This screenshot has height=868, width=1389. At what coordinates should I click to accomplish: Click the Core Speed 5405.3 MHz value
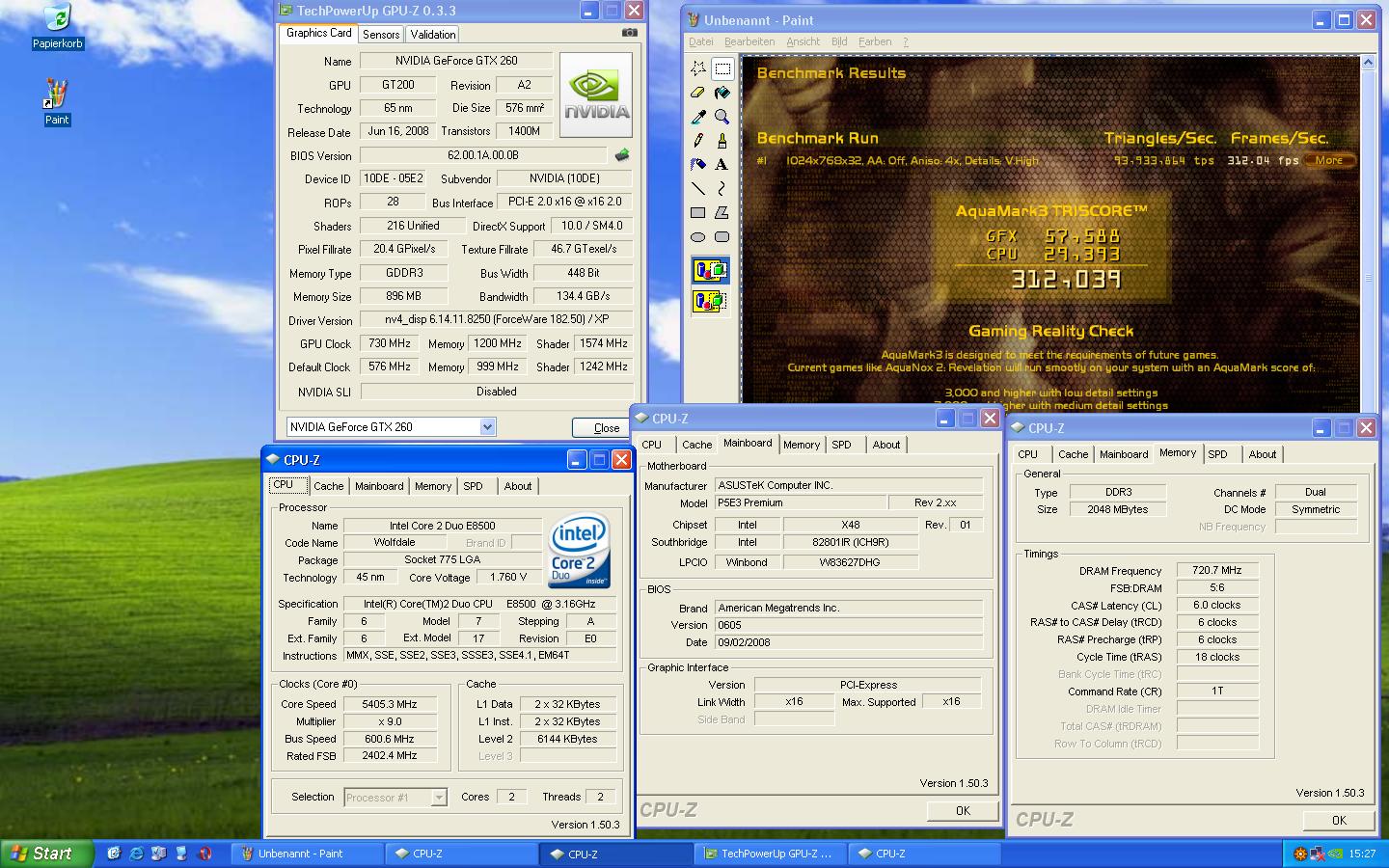point(390,705)
